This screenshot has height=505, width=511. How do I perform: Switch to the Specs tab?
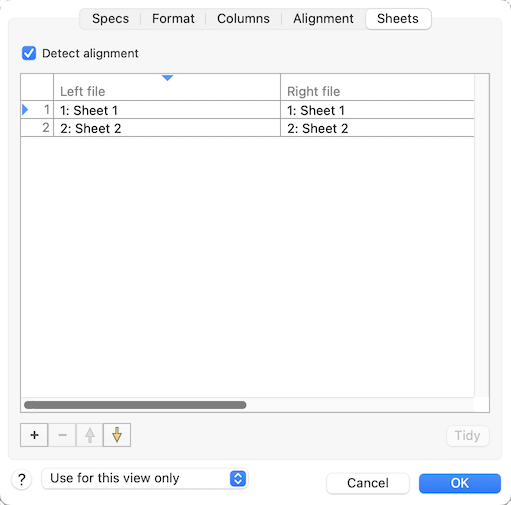[x=110, y=19]
